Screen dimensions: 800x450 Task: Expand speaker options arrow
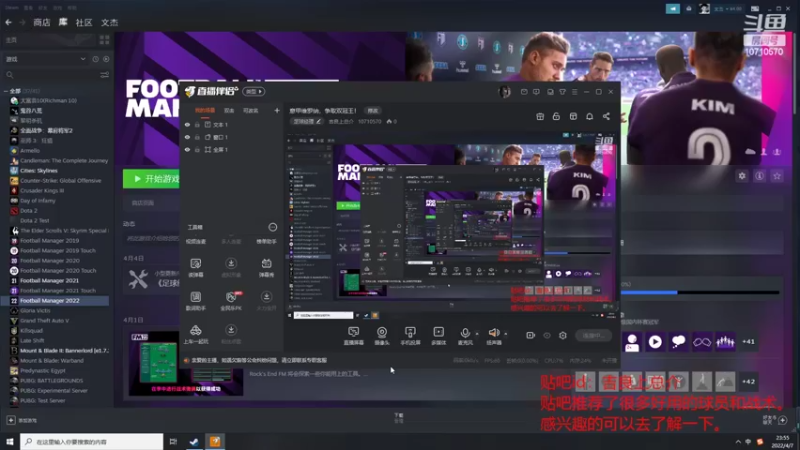tap(506, 334)
